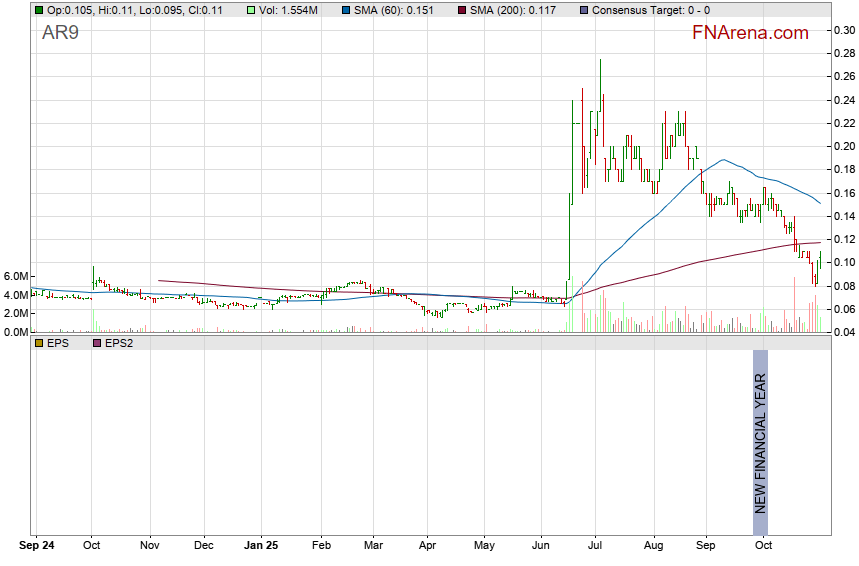The width and height of the screenshot is (859, 566).
Task: Click the green OHLC price legend swatch
Action: pyautogui.click(x=39, y=10)
